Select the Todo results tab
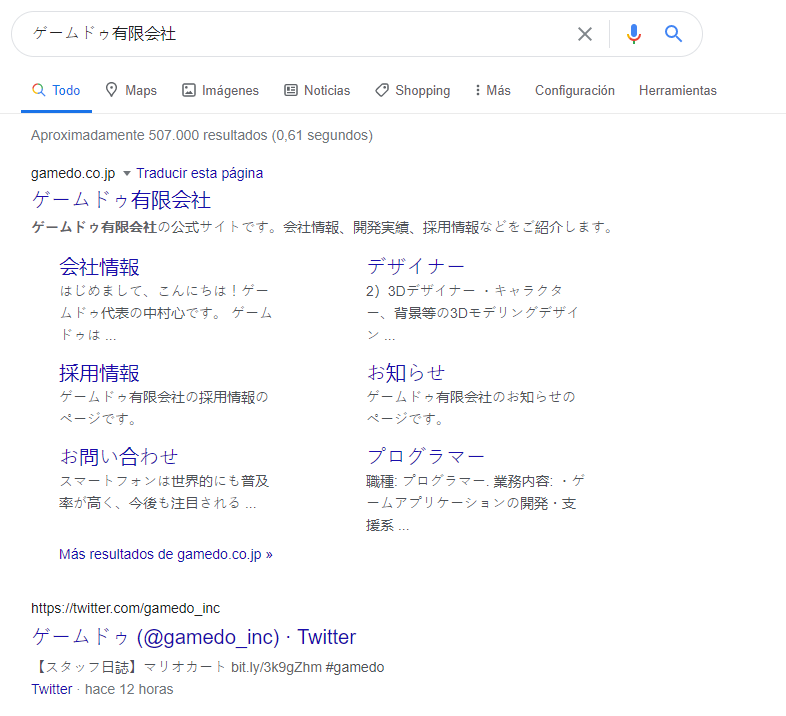This screenshot has width=786, height=716. 56,90
